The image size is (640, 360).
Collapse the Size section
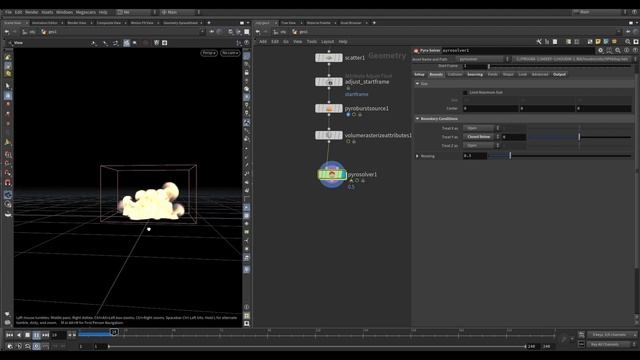[418, 84]
